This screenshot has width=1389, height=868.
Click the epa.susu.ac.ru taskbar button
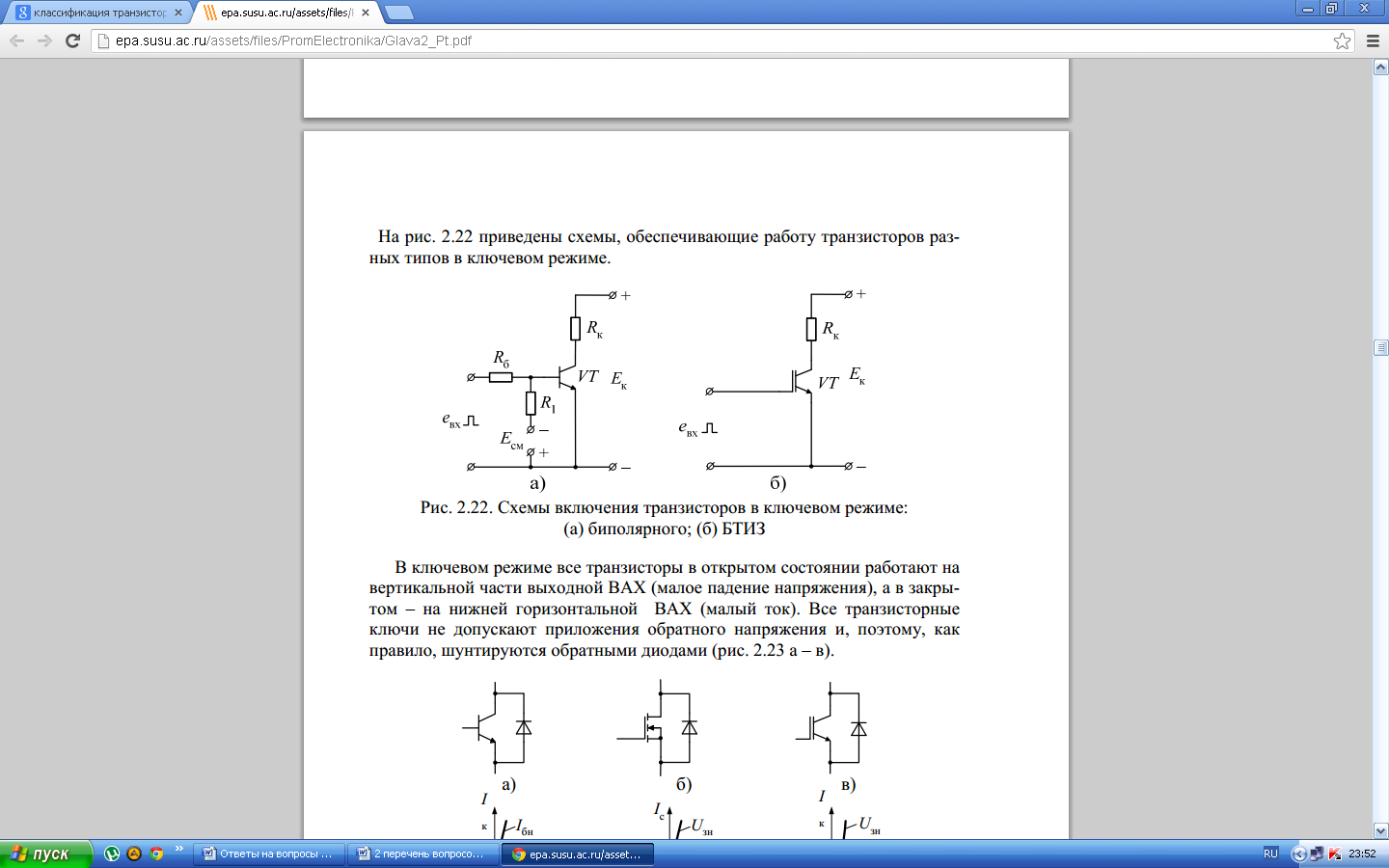(578, 854)
